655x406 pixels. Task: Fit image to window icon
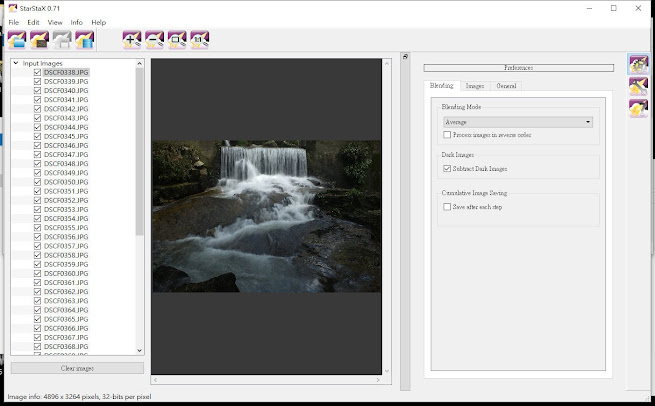pos(177,40)
